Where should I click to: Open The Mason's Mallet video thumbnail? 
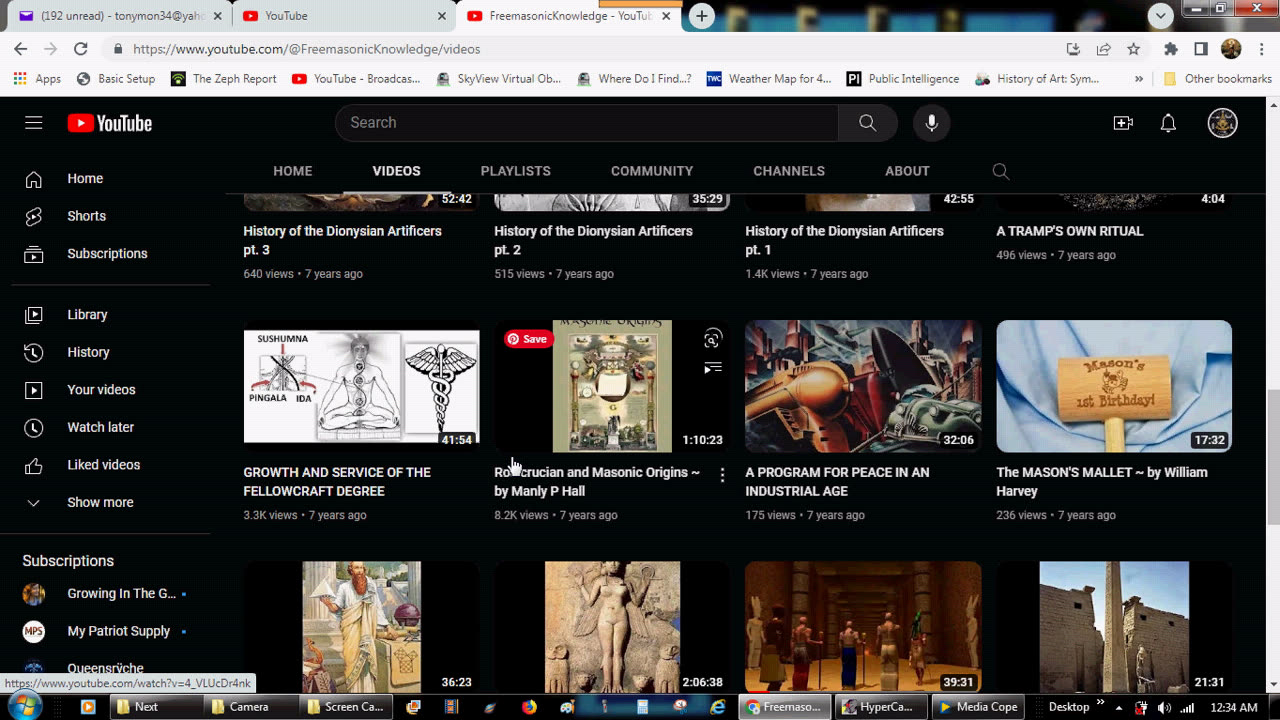(1114, 386)
